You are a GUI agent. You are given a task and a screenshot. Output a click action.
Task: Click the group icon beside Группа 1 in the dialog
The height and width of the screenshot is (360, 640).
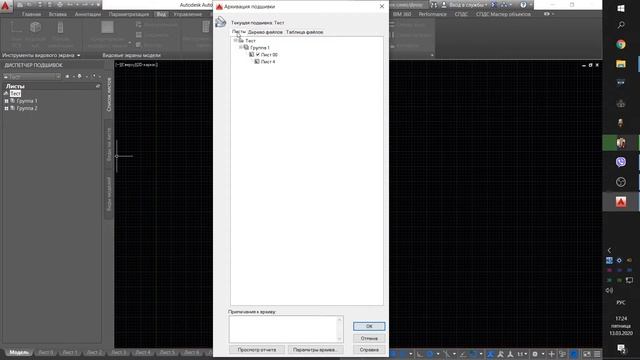click(x=246, y=47)
